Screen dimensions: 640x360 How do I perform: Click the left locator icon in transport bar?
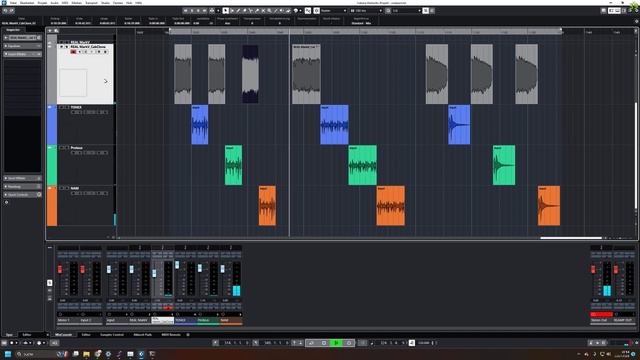(x=216, y=343)
